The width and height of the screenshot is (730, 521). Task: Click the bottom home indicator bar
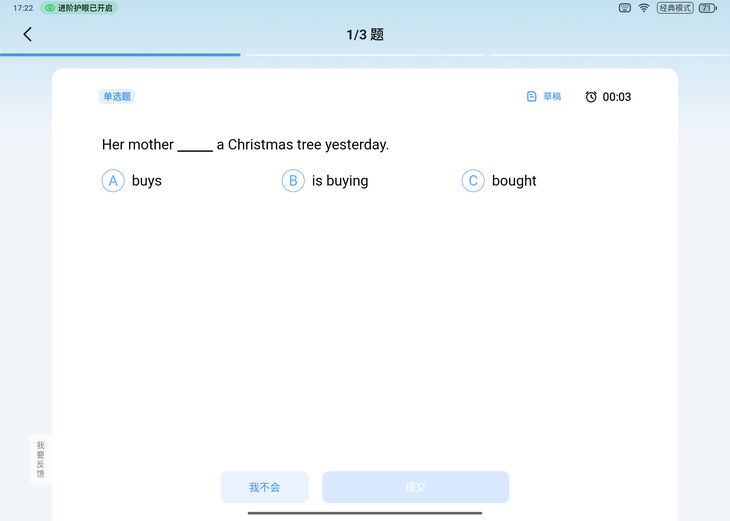coord(365,513)
